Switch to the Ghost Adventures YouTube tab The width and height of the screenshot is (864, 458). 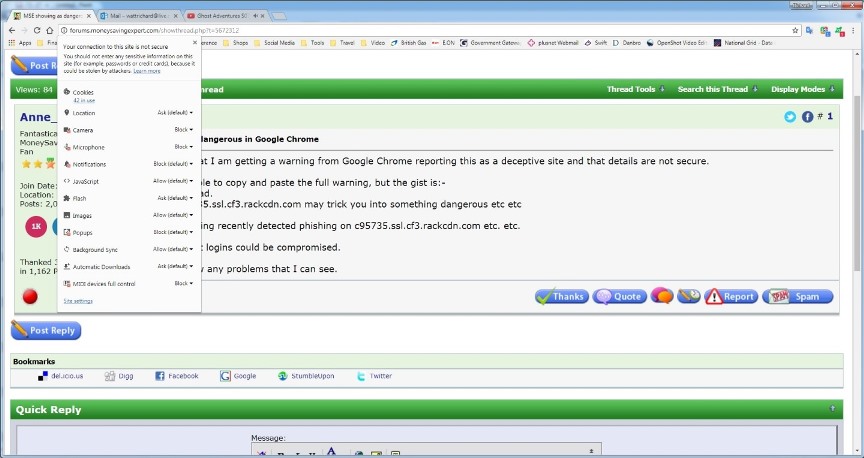click(225, 16)
